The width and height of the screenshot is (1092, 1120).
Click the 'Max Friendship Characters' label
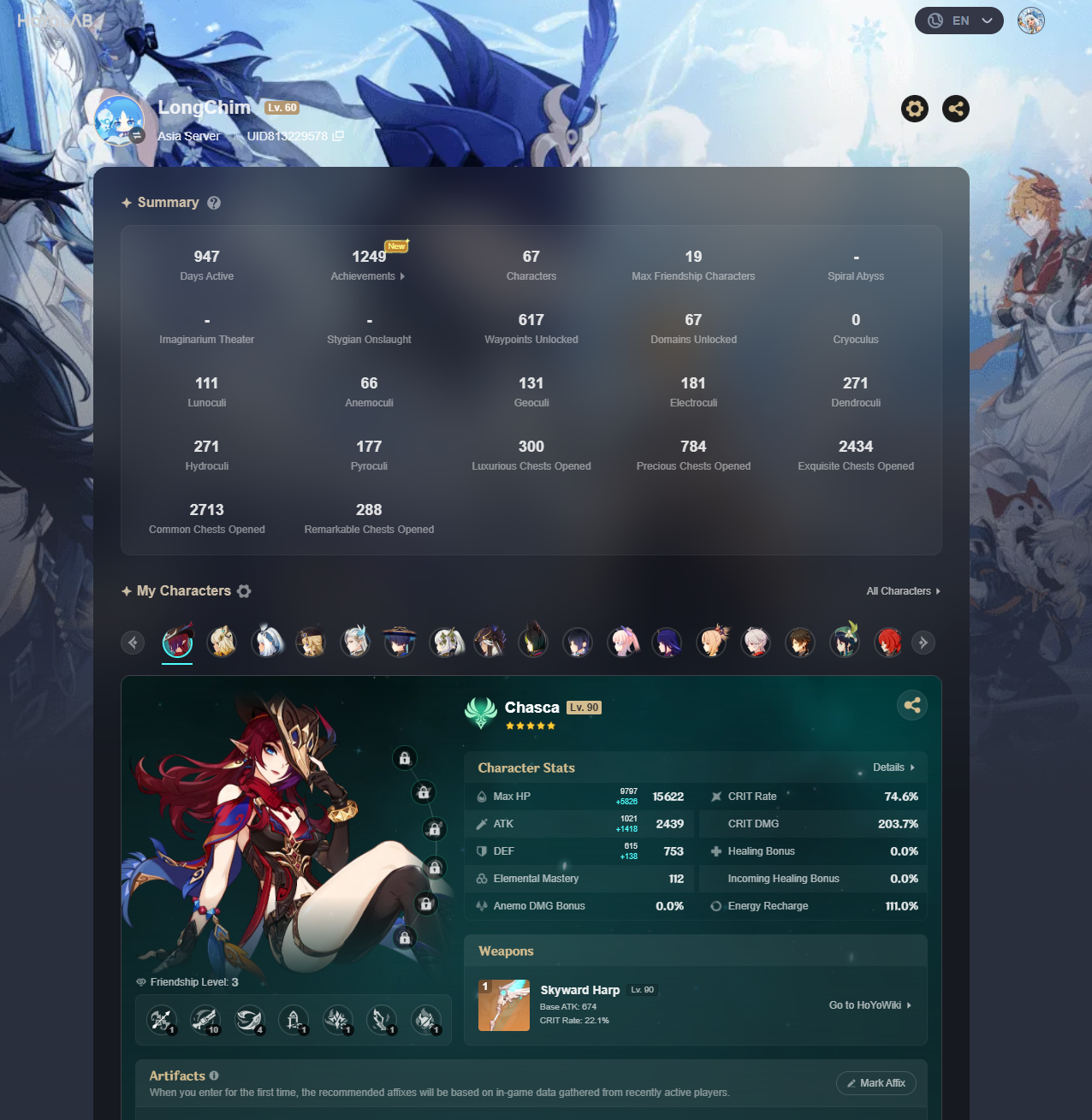(693, 276)
